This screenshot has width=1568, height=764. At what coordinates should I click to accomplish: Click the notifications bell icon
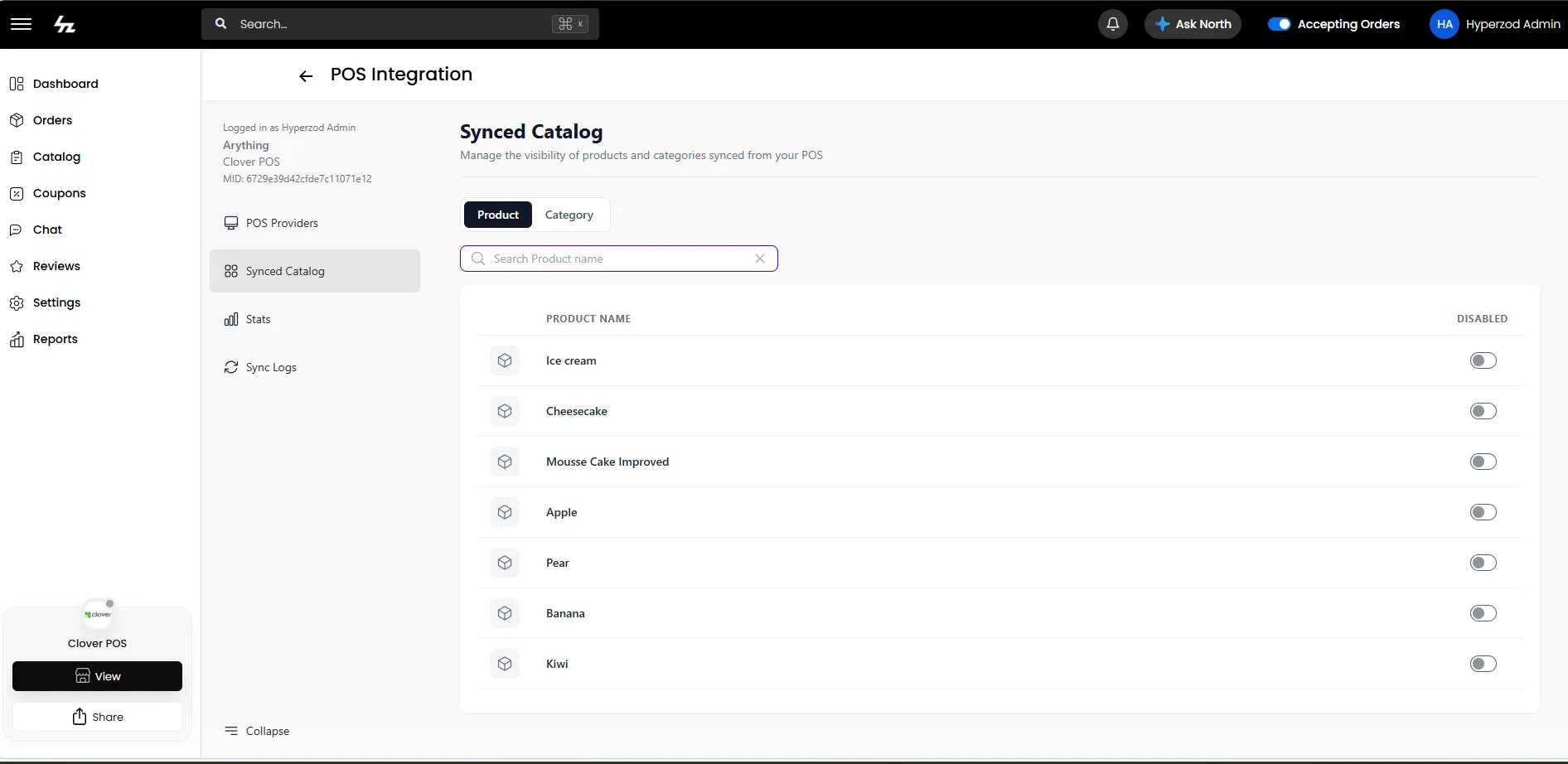point(1113,24)
